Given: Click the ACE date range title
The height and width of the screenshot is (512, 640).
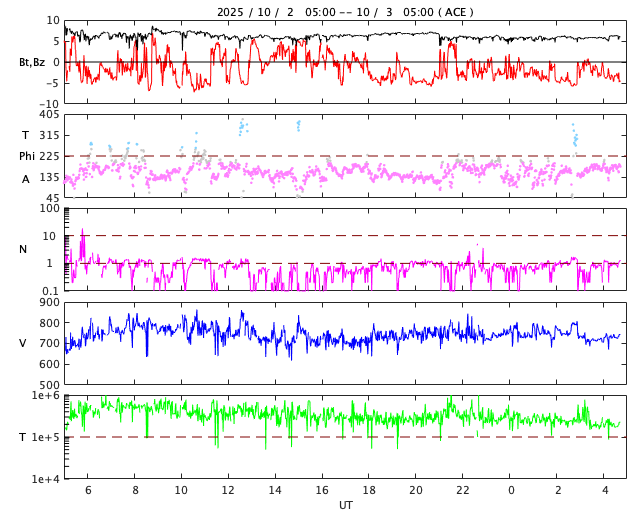Looking at the screenshot, I should pos(345,12).
